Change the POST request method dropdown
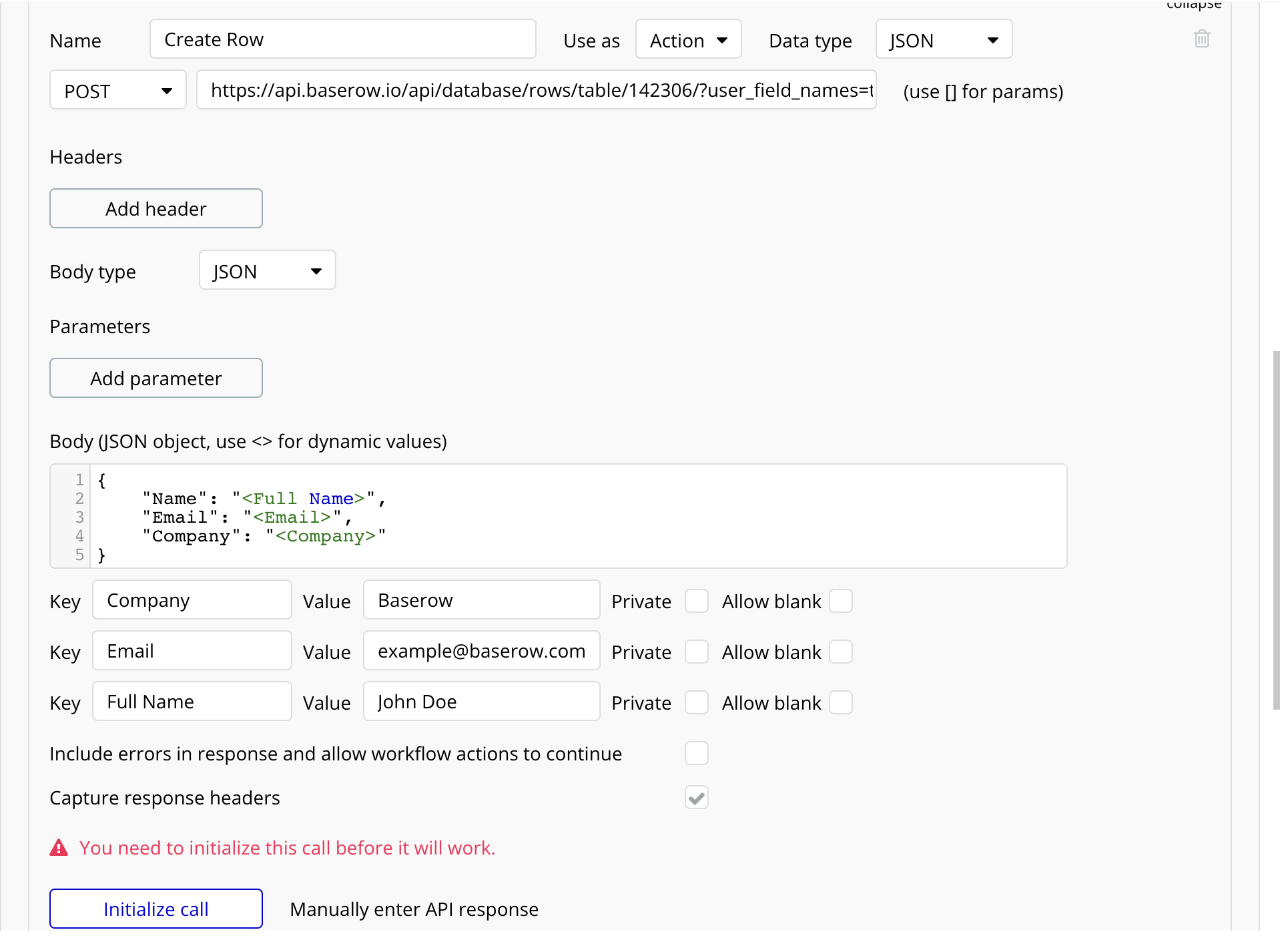The image size is (1288, 944). coord(117,90)
